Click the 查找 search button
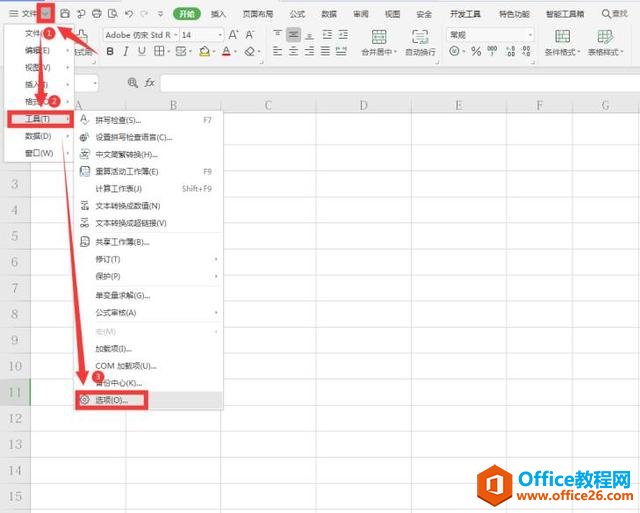This screenshot has height=513, width=640. click(615, 14)
